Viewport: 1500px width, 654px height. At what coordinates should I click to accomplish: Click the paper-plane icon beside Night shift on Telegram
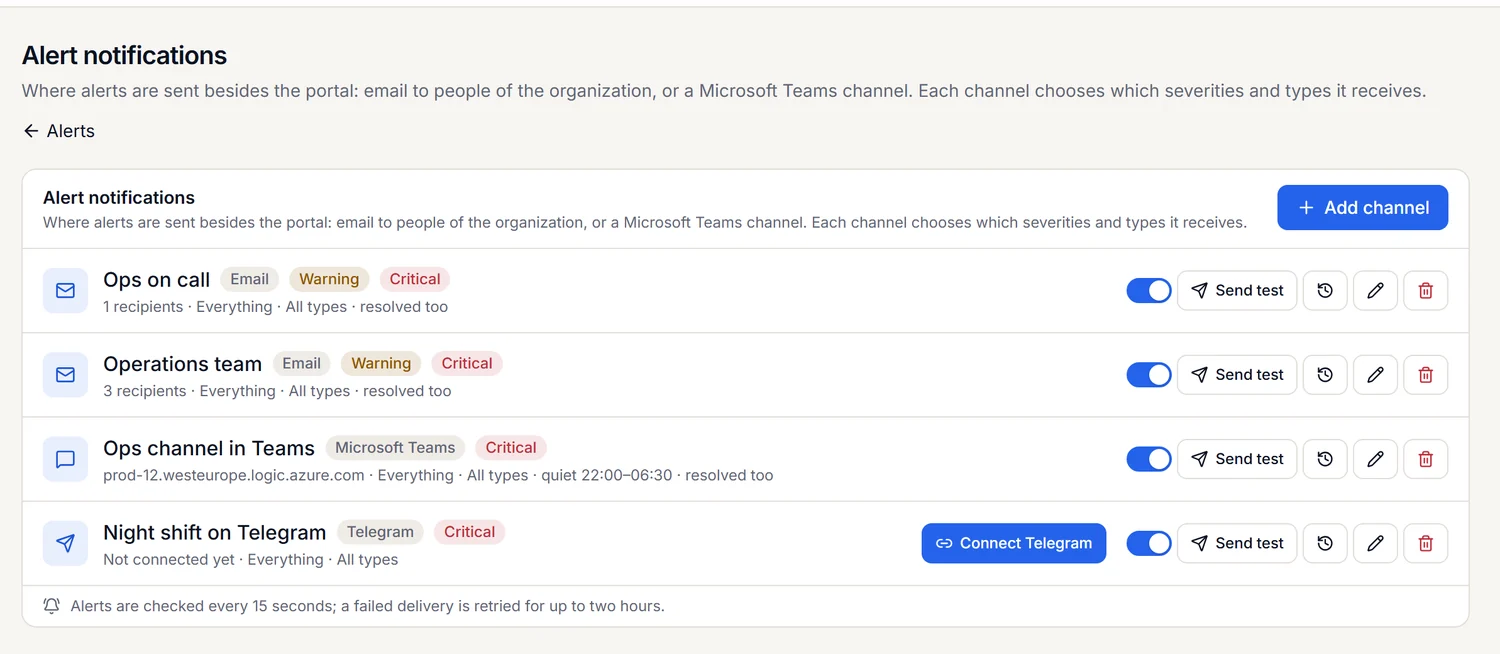65,543
